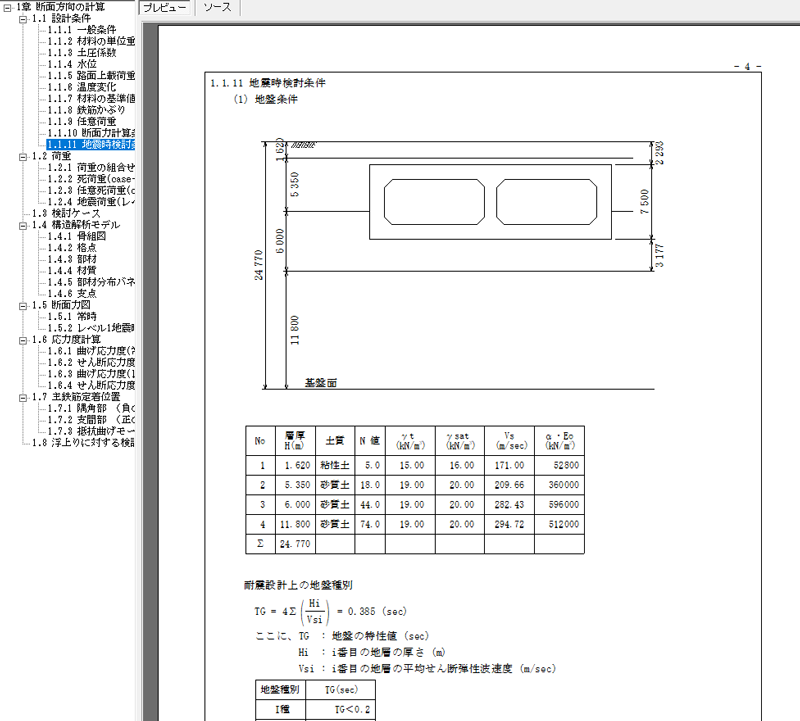Image resolution: width=800 pixels, height=721 pixels.
Task: Open 1.4.4 材質
Action: tap(72, 271)
